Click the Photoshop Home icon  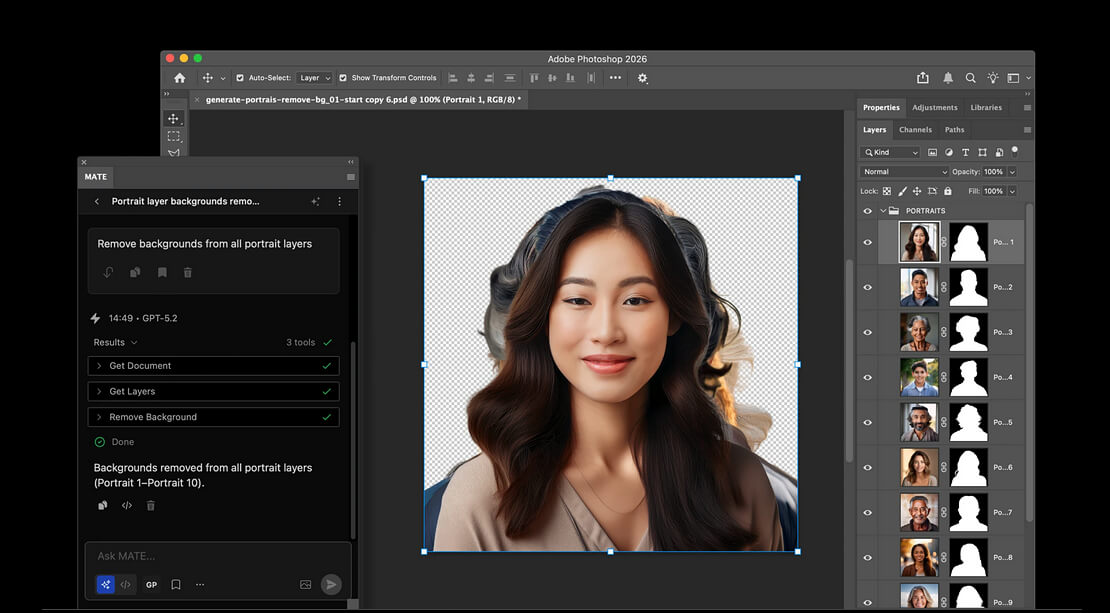click(180, 77)
